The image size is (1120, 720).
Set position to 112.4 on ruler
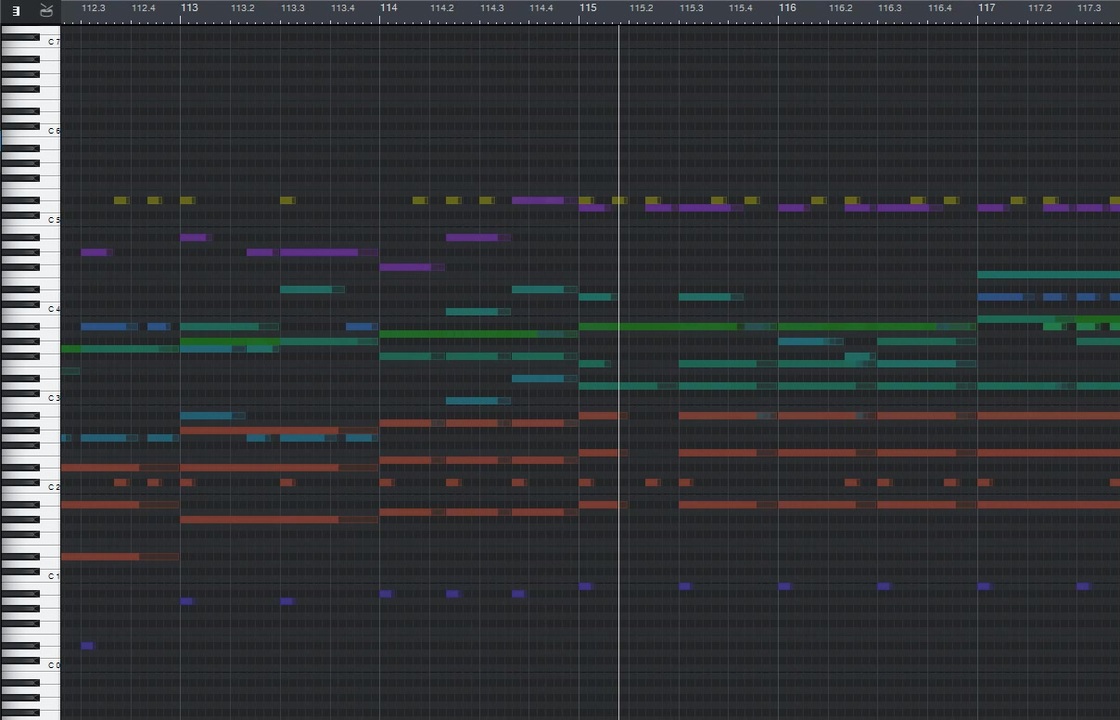click(x=144, y=9)
